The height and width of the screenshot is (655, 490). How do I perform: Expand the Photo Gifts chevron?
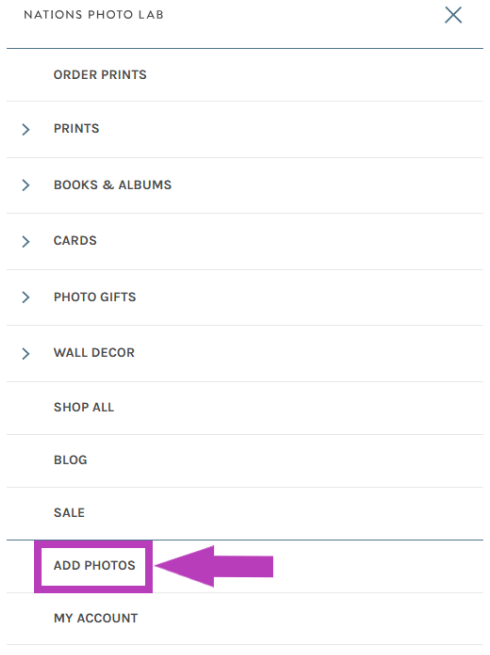pyautogui.click(x=26, y=297)
